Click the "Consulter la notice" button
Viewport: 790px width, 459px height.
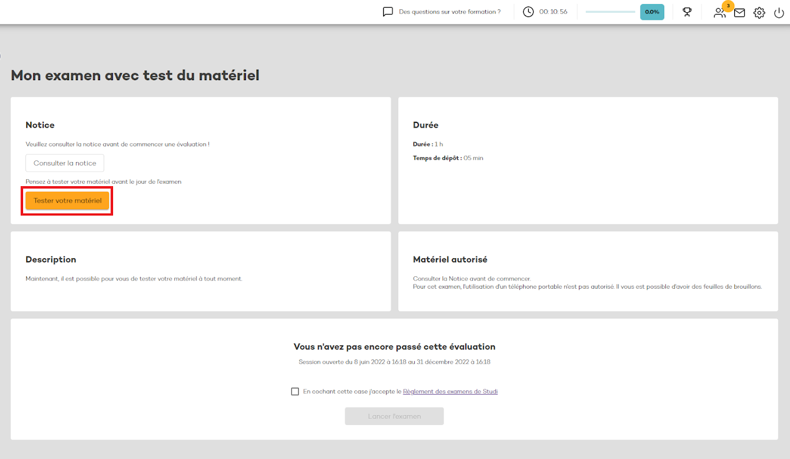point(65,163)
